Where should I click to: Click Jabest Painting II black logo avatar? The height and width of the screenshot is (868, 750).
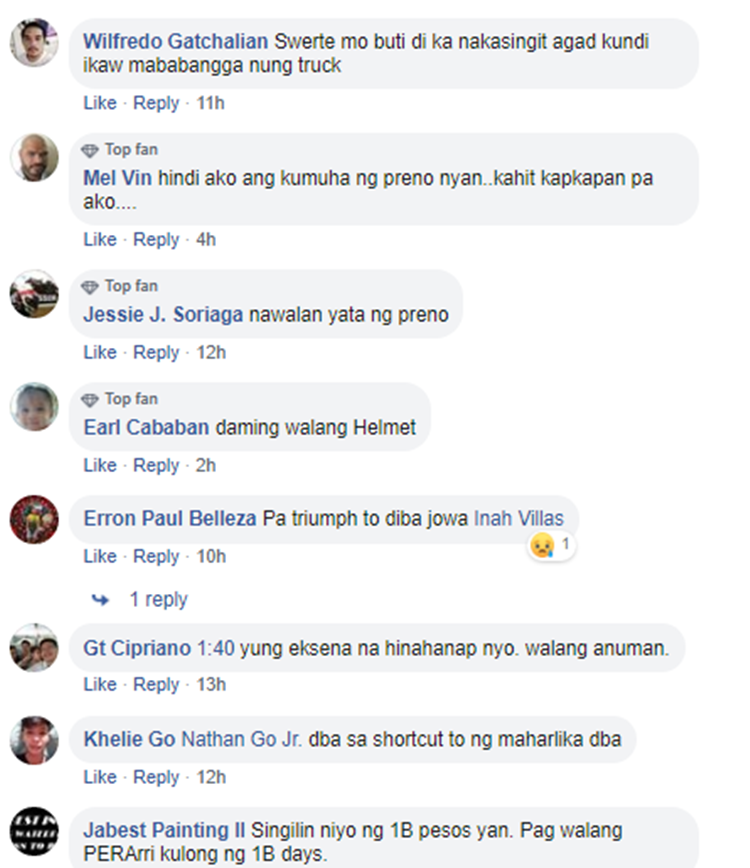point(34,831)
